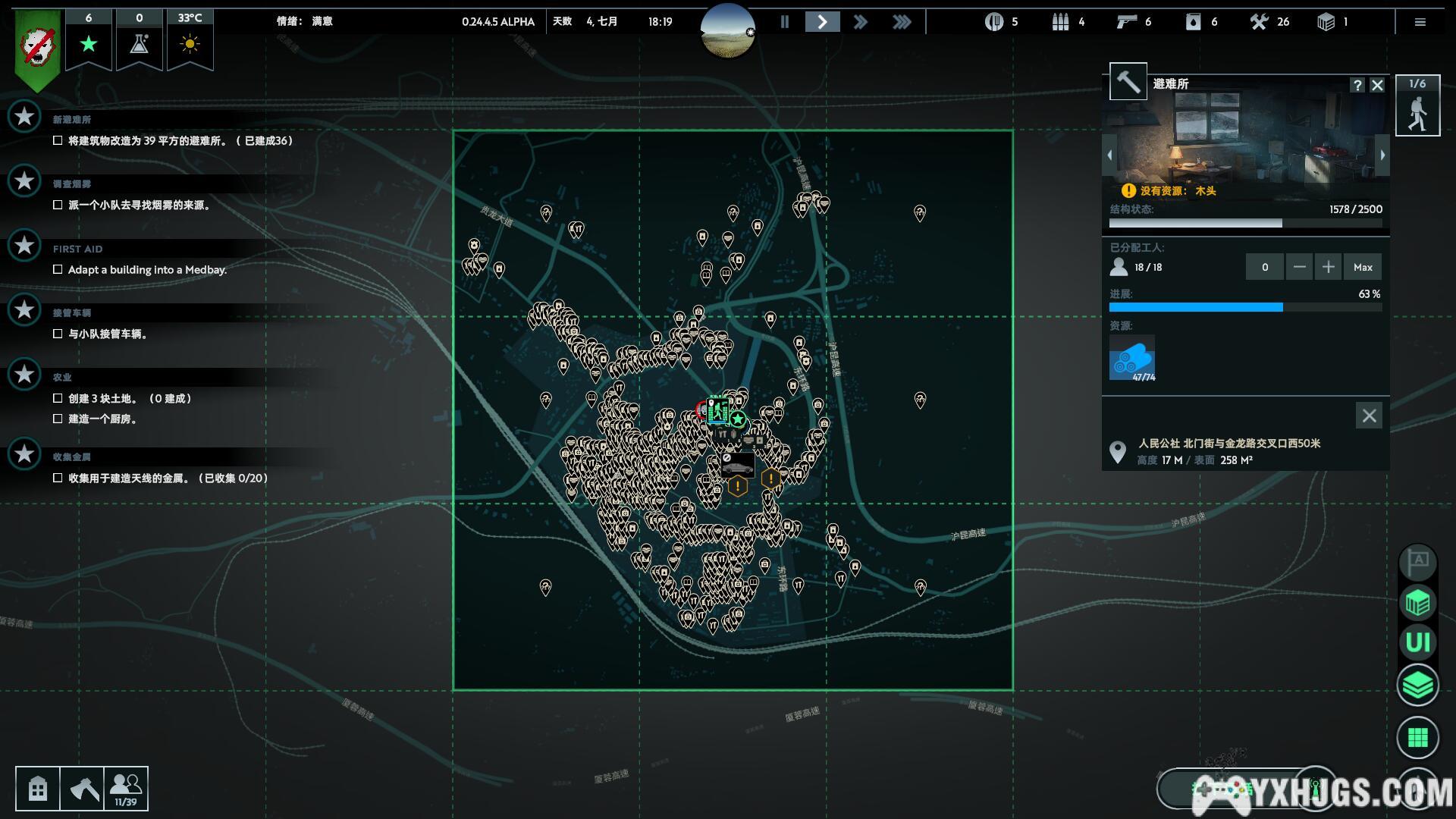Click the green grid view icon
This screenshot has width=1456, height=819.
(1417, 737)
